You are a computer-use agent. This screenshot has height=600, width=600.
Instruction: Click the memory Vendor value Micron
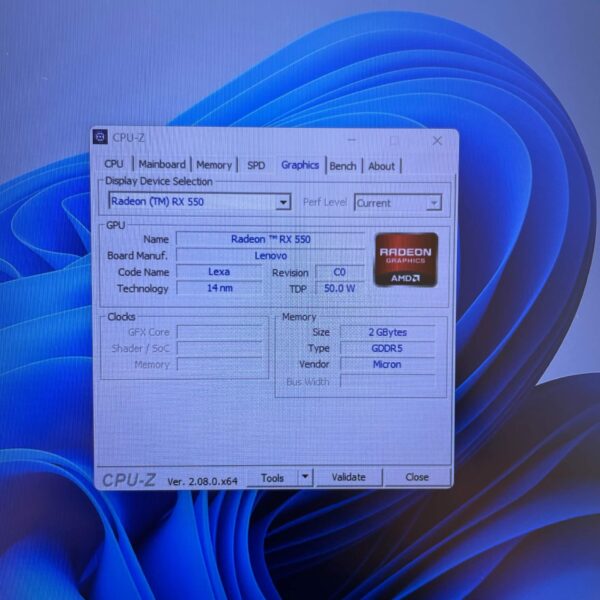coord(388,364)
